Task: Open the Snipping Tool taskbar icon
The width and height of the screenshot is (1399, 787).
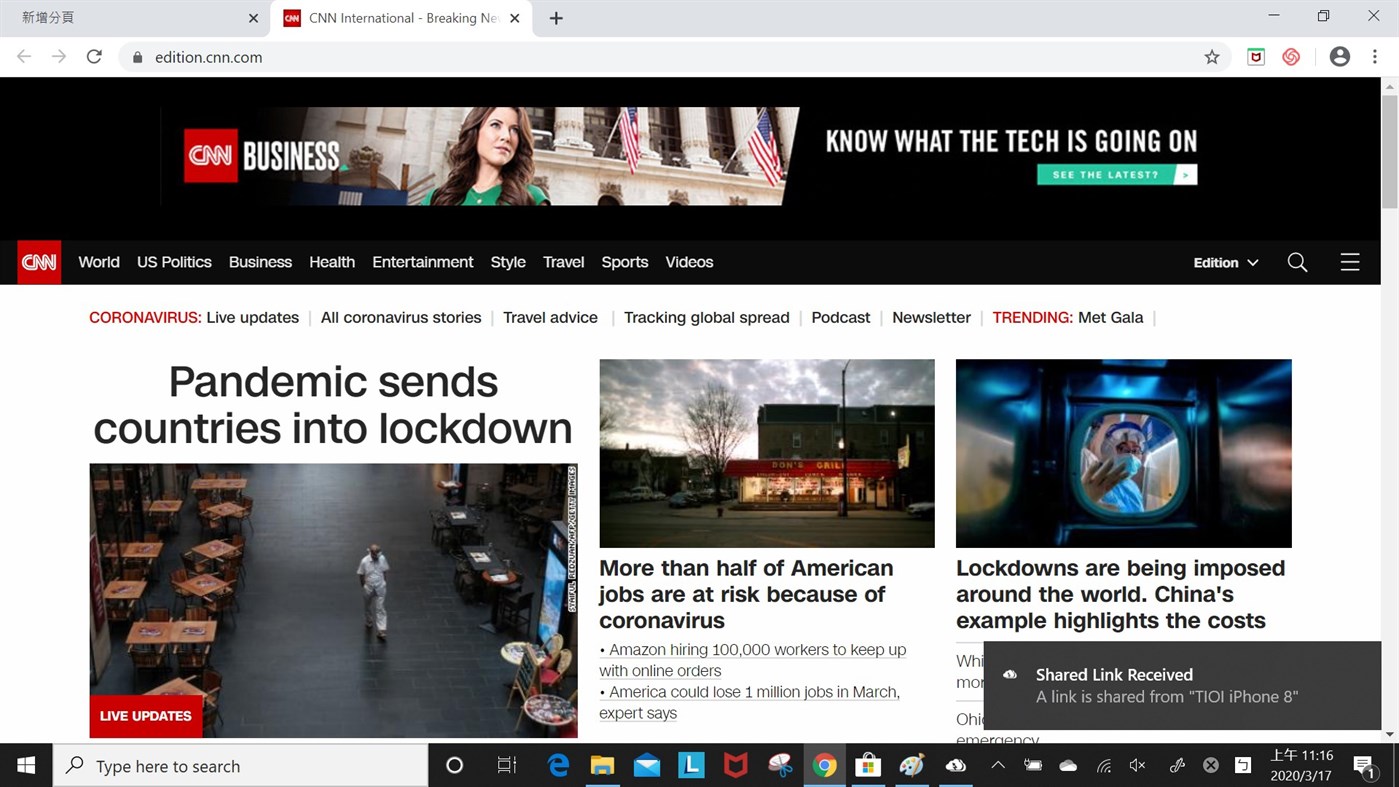Action: (780, 766)
